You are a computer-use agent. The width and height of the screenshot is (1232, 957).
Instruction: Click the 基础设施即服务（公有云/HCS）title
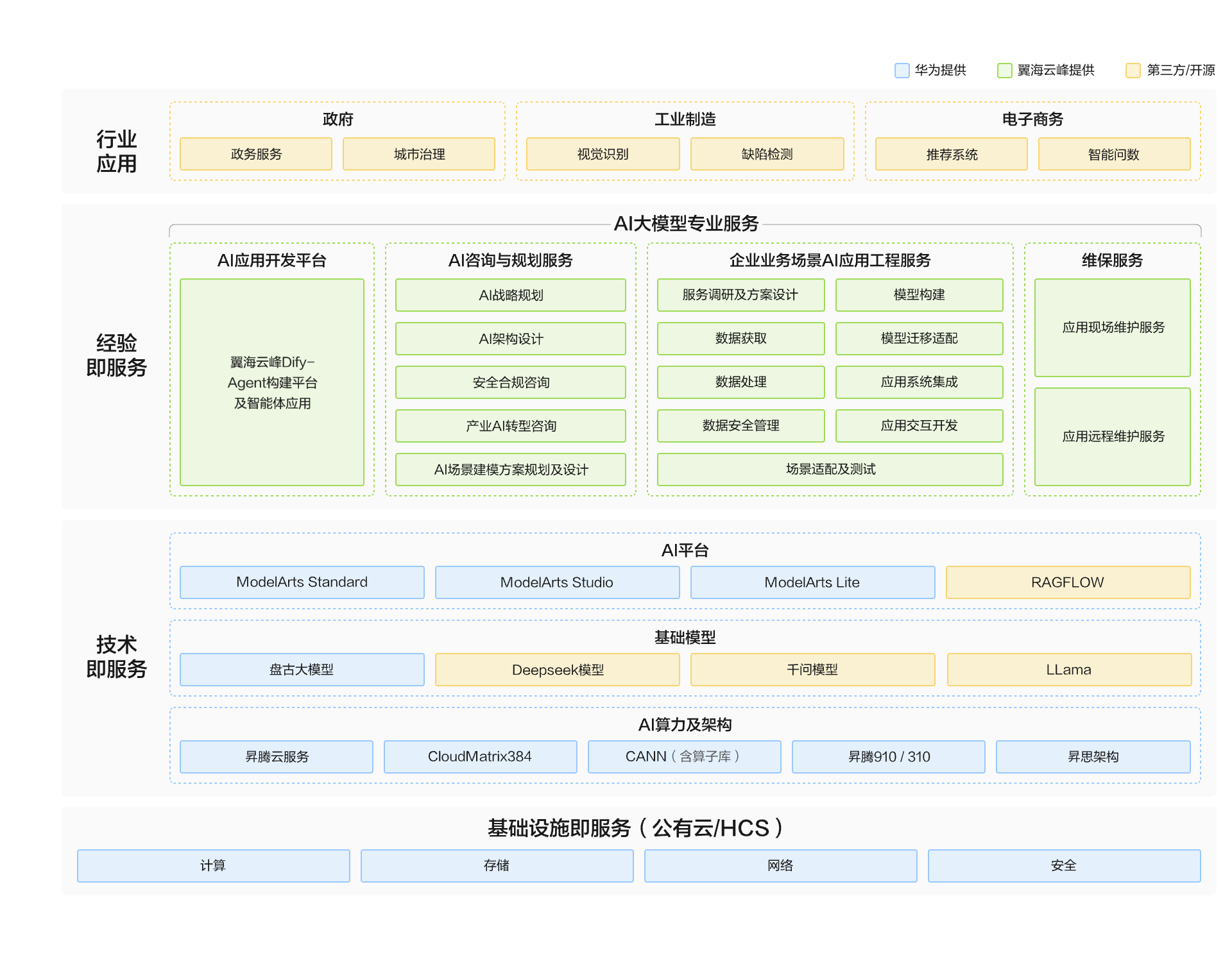coord(636,828)
